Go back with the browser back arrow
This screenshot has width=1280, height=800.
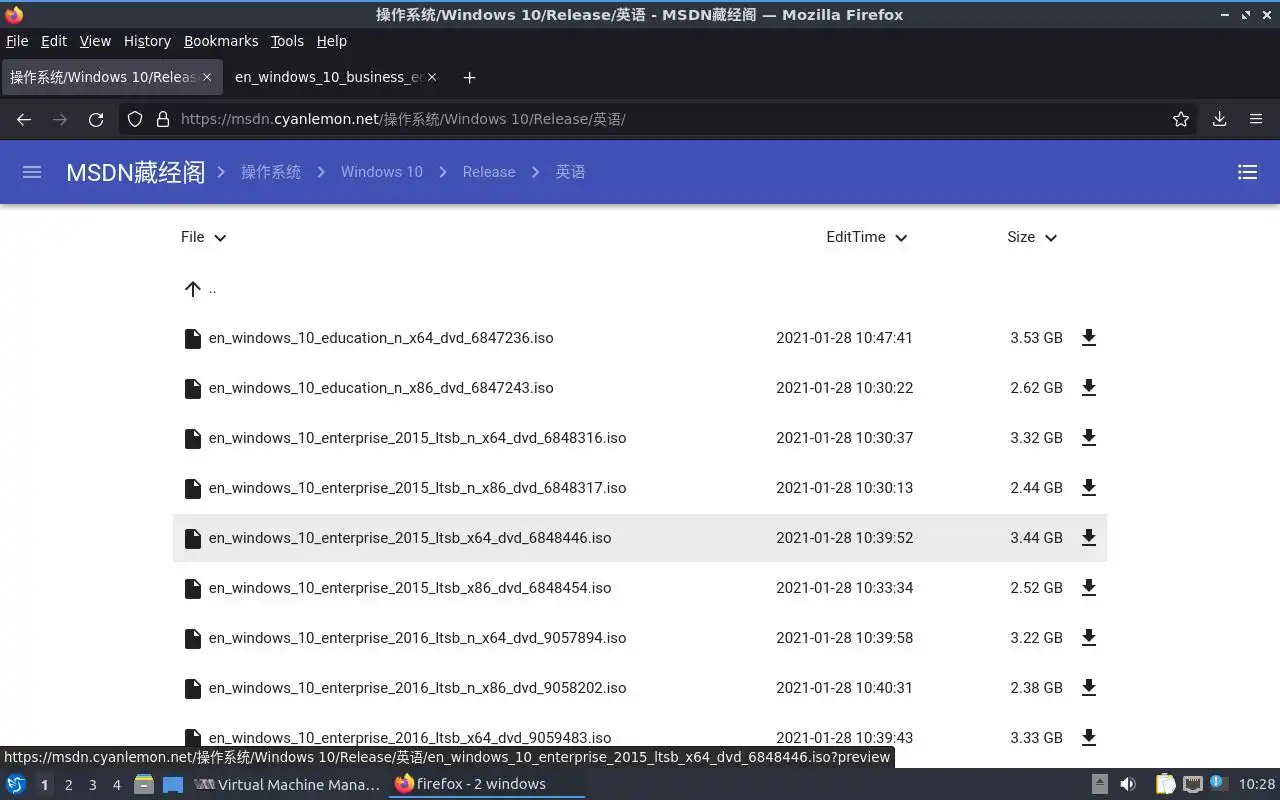(24, 119)
